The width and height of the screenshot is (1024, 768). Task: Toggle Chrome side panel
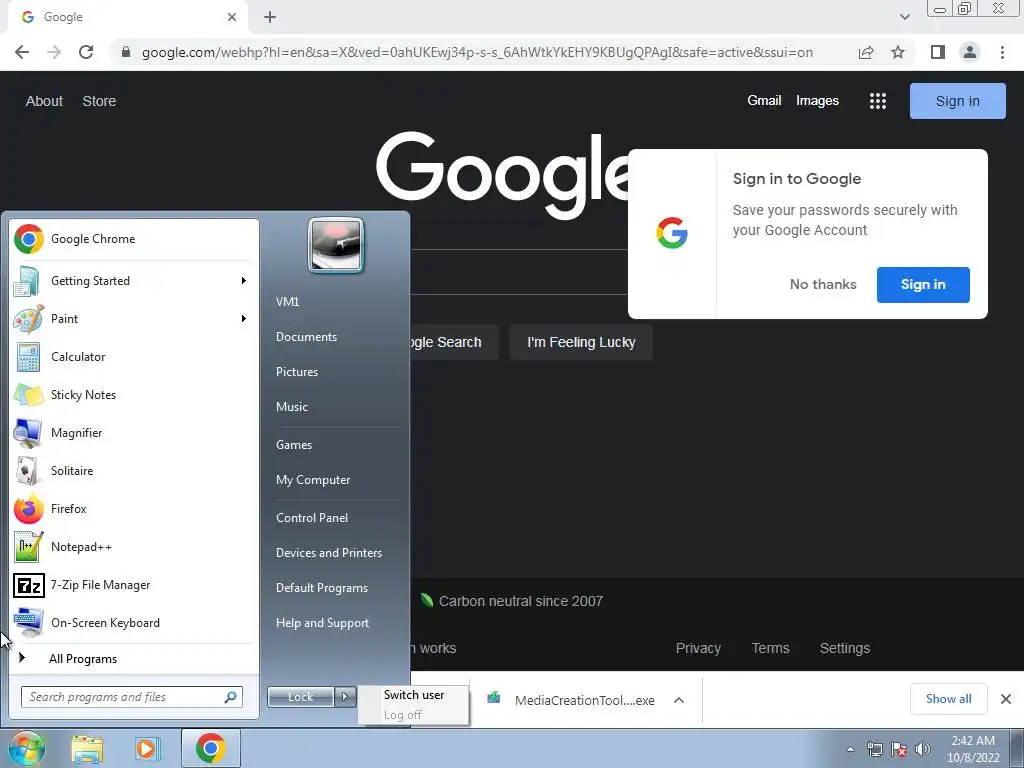(x=938, y=52)
